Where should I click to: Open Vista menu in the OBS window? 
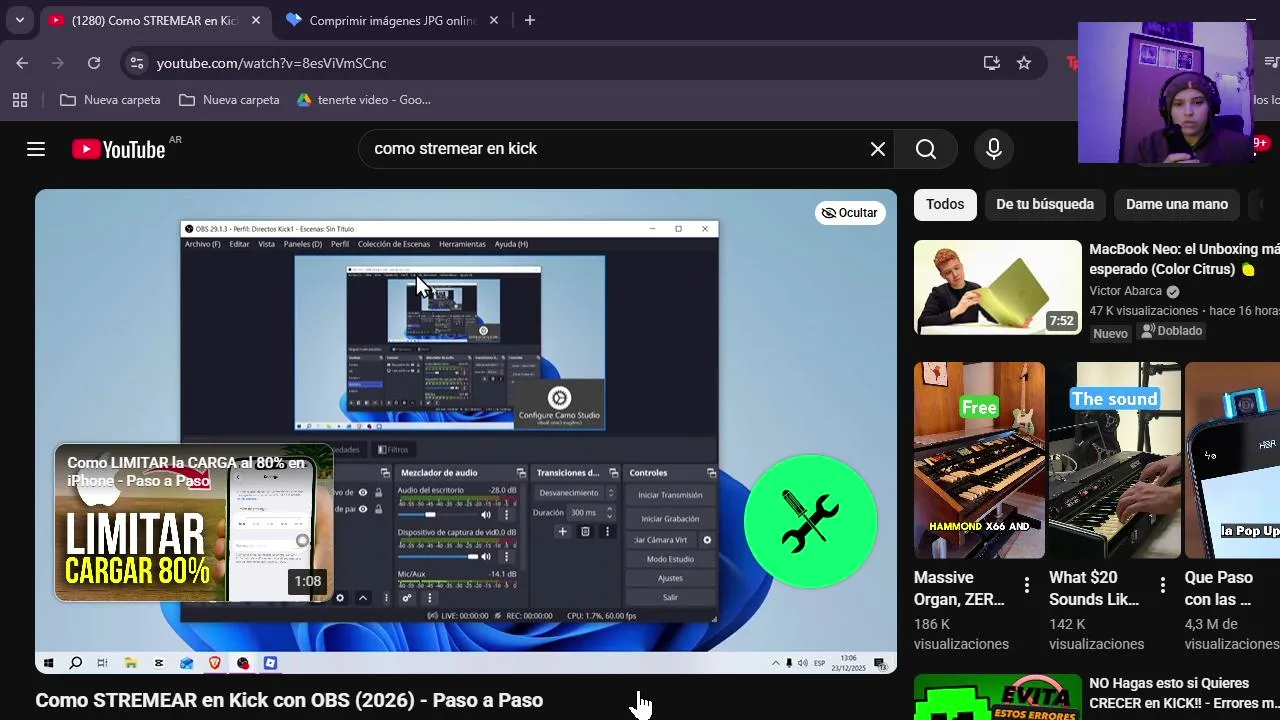click(266, 244)
